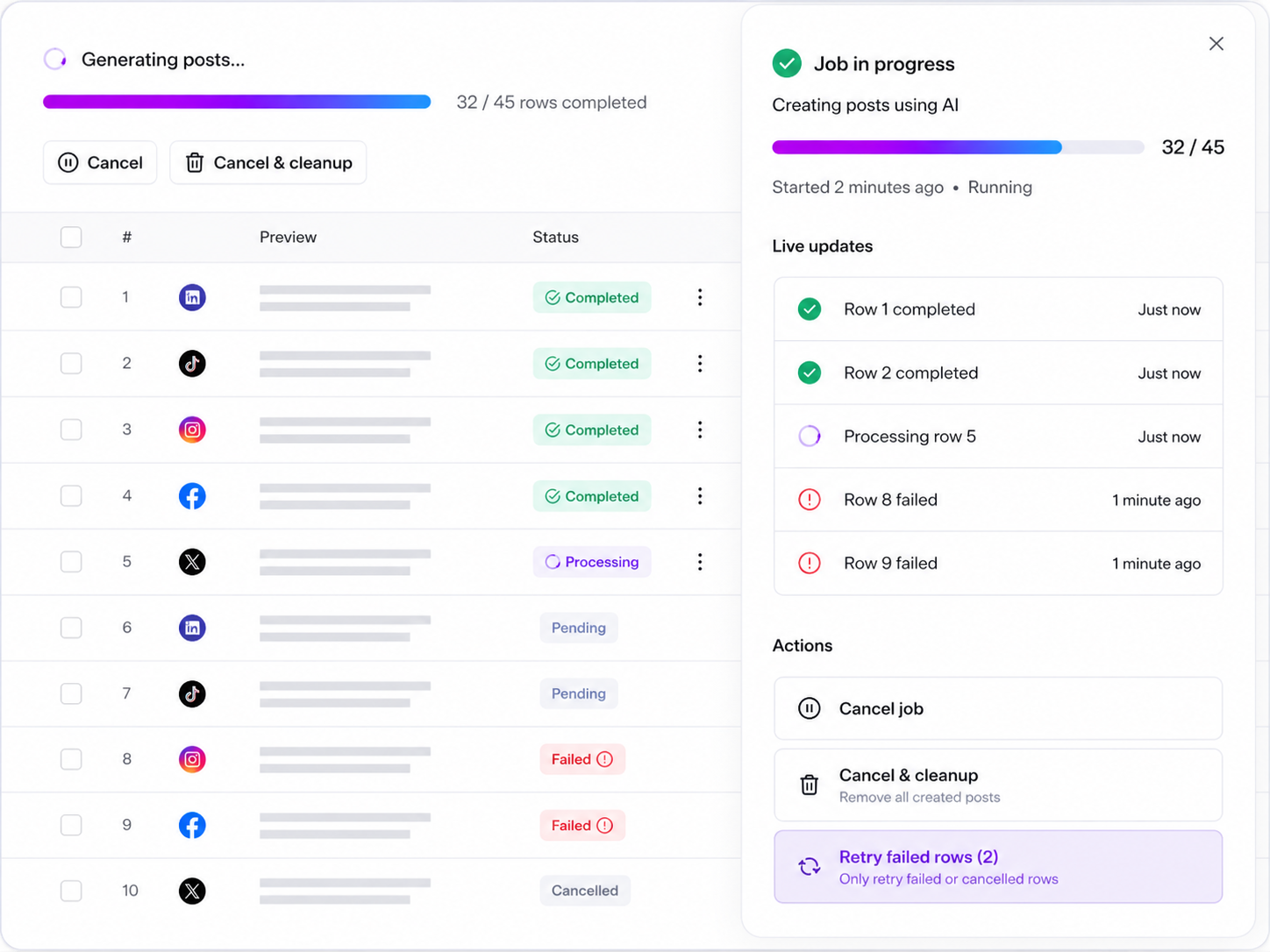Click the Completed status badge in row 1
The width and height of the screenshot is (1270, 952).
click(x=592, y=297)
